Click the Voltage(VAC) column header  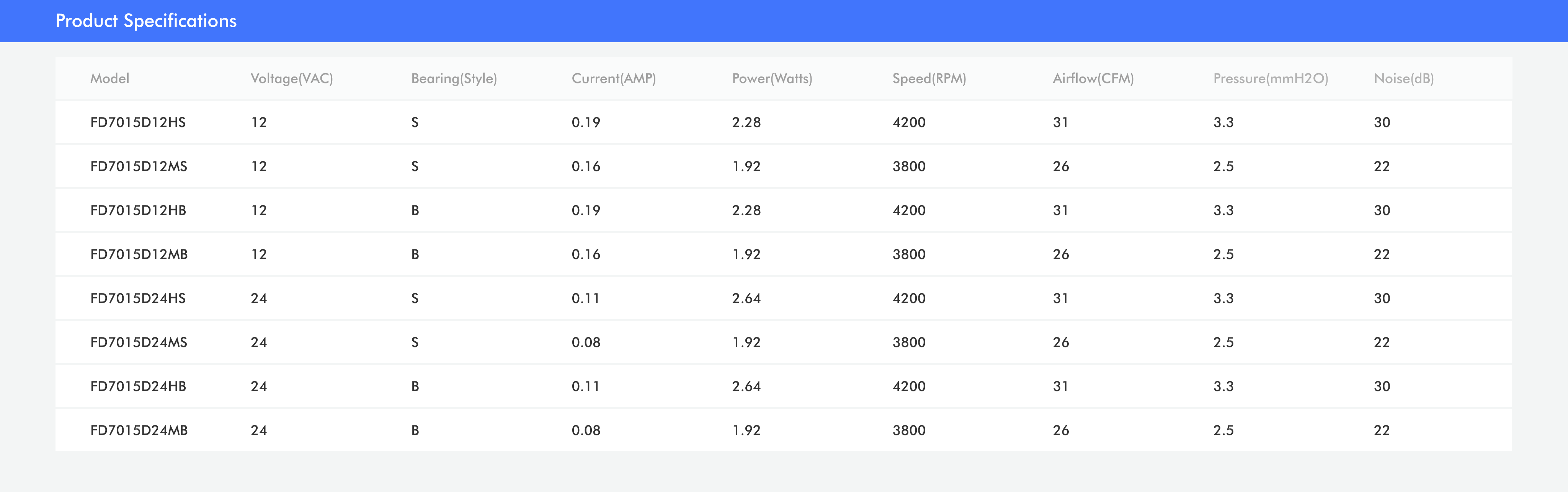pos(292,78)
